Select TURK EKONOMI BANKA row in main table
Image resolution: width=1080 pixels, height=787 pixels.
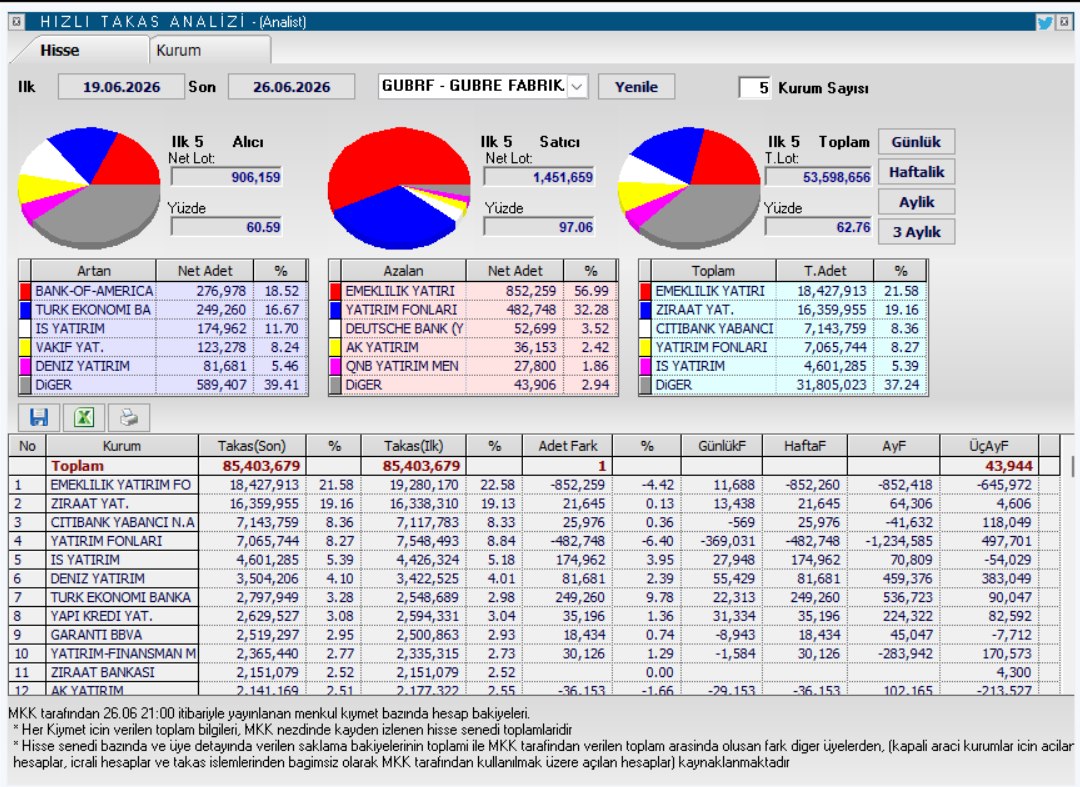pos(534,597)
